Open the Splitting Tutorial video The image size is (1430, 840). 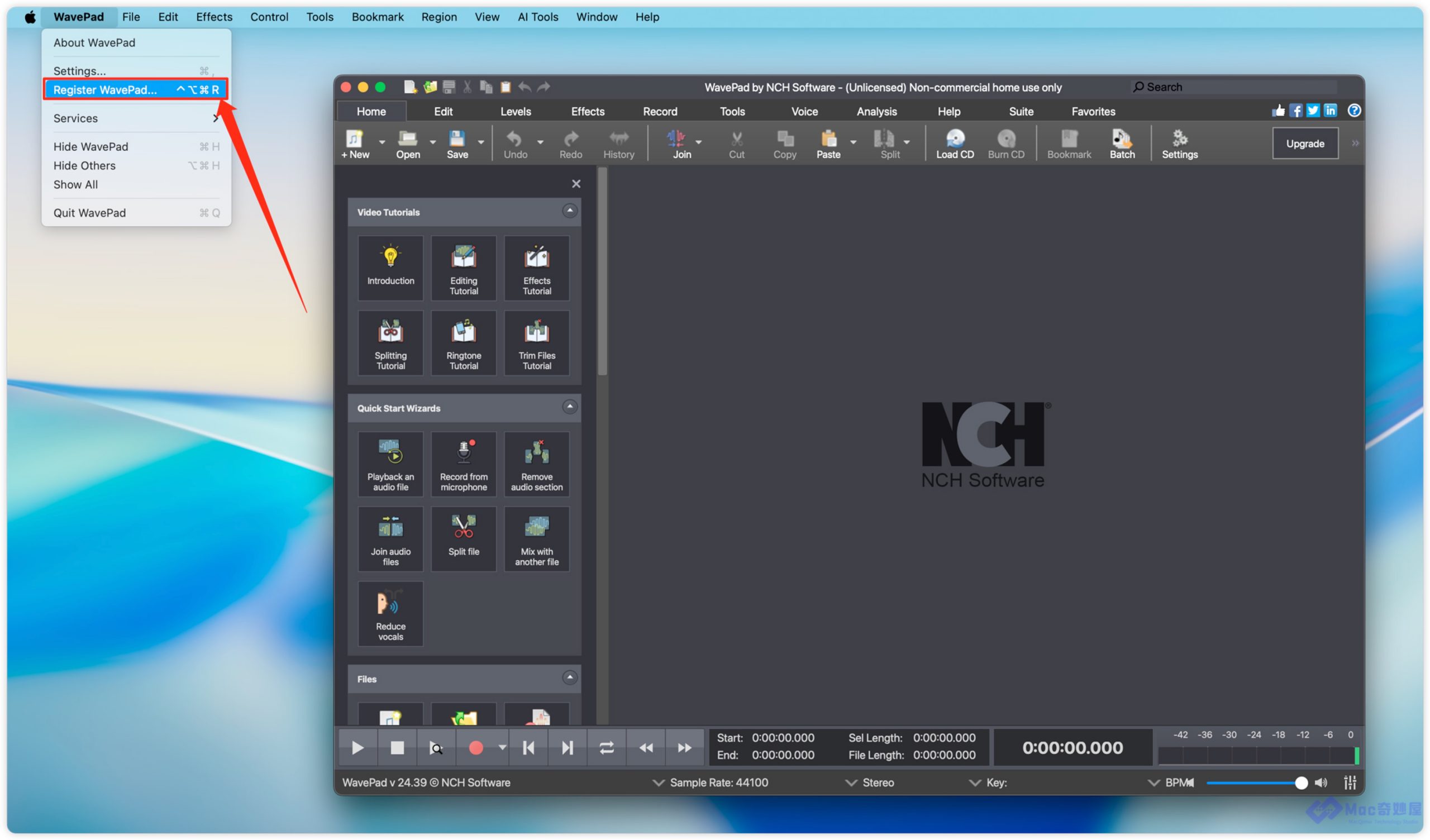pyautogui.click(x=390, y=343)
